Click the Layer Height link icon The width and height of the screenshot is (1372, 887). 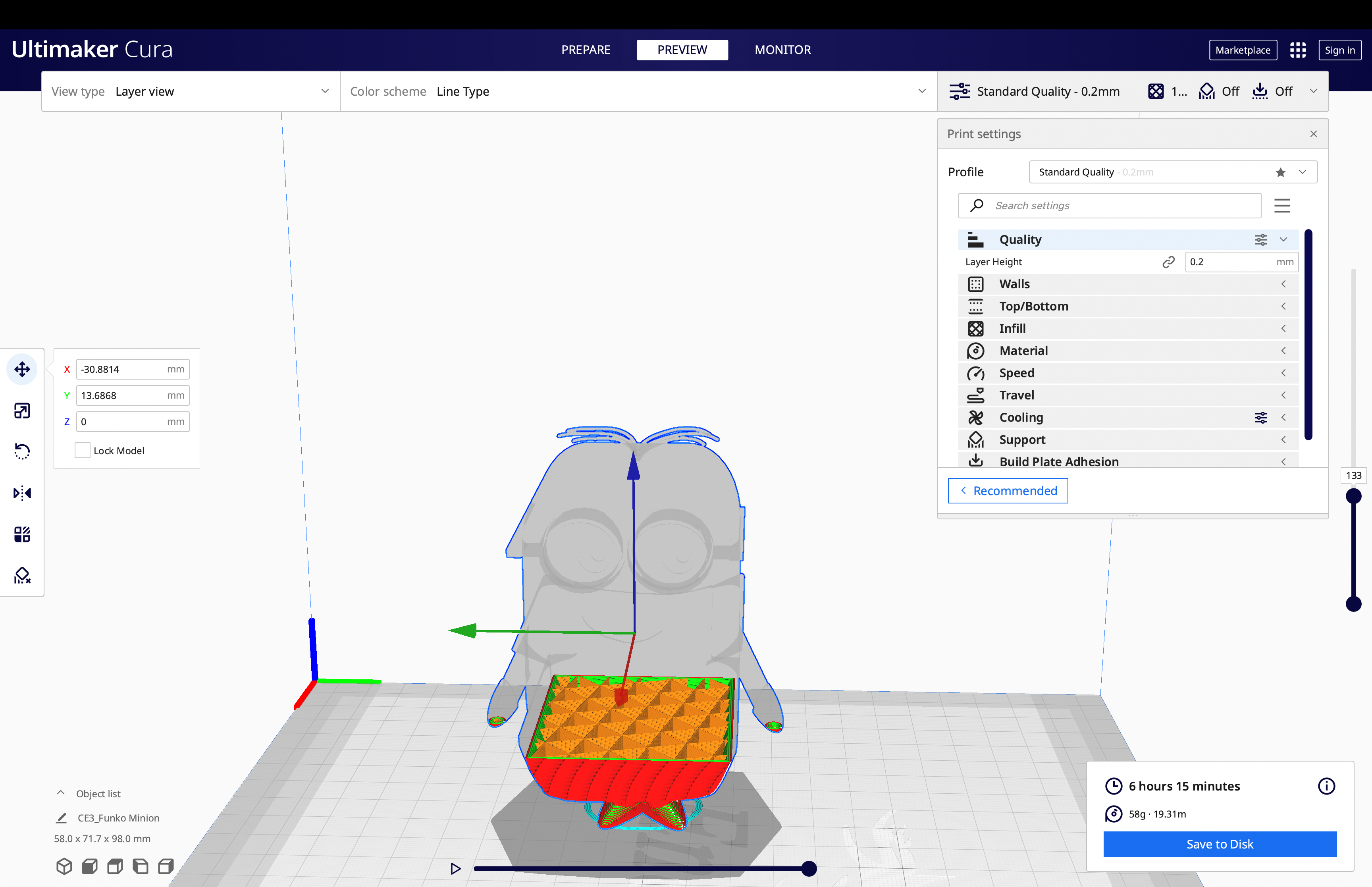(x=1168, y=262)
